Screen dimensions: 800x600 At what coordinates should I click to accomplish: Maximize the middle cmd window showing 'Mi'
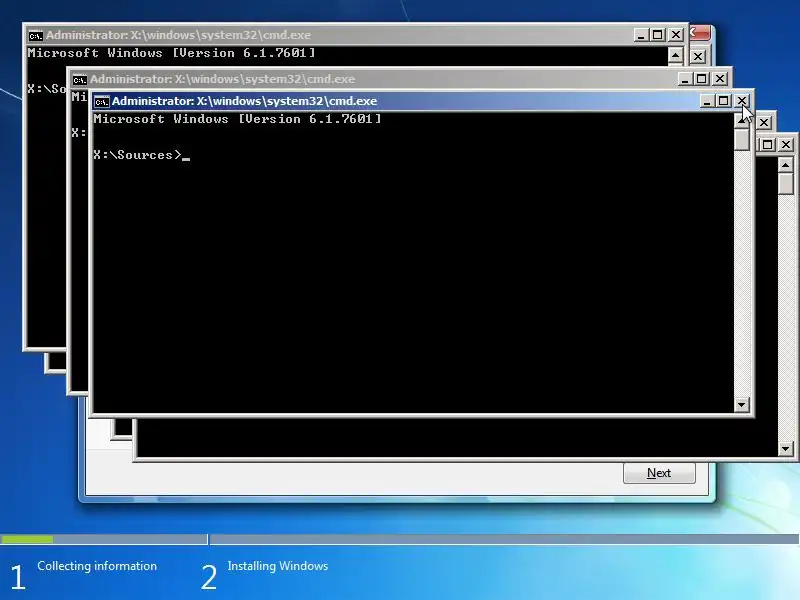pos(702,79)
